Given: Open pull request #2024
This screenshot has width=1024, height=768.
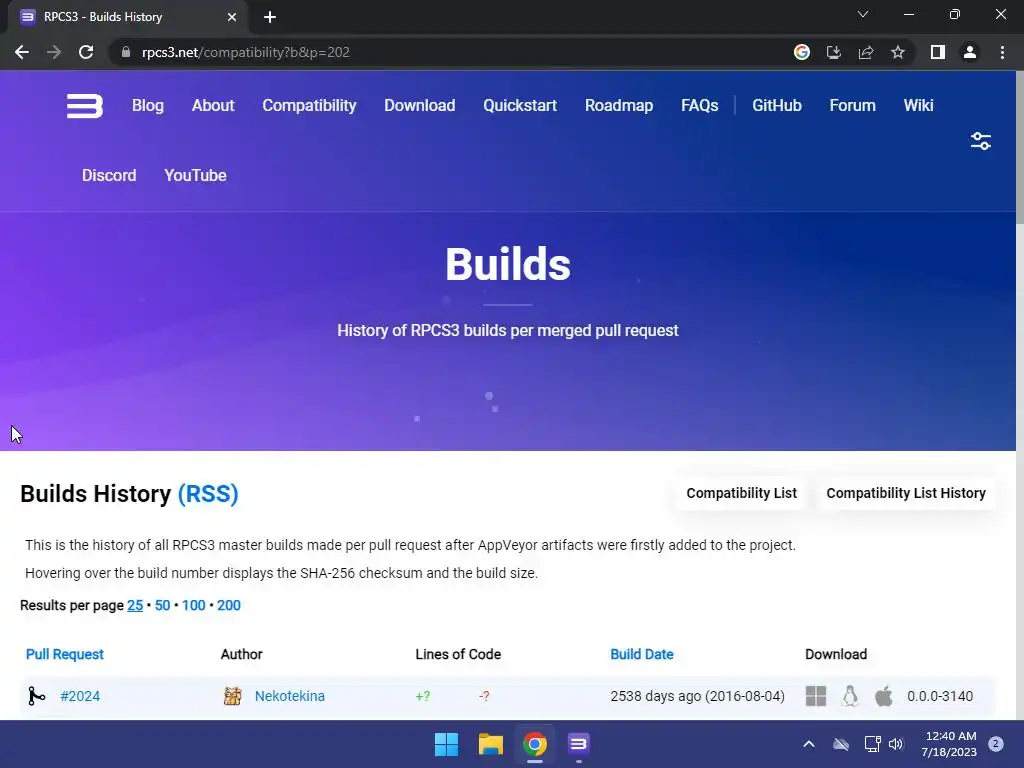Looking at the screenshot, I should click(80, 696).
